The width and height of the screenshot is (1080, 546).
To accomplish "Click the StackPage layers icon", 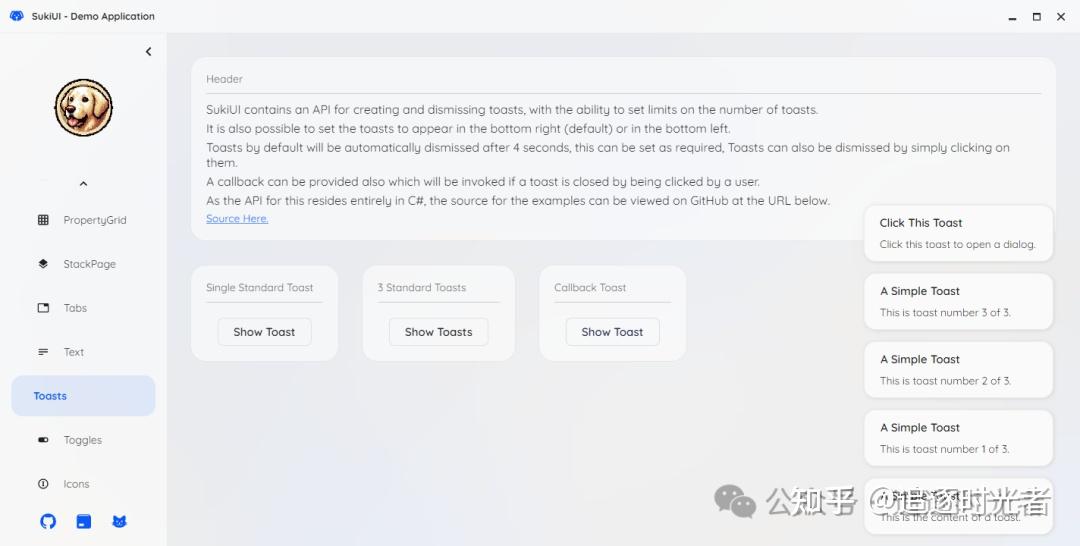I will click(x=43, y=264).
